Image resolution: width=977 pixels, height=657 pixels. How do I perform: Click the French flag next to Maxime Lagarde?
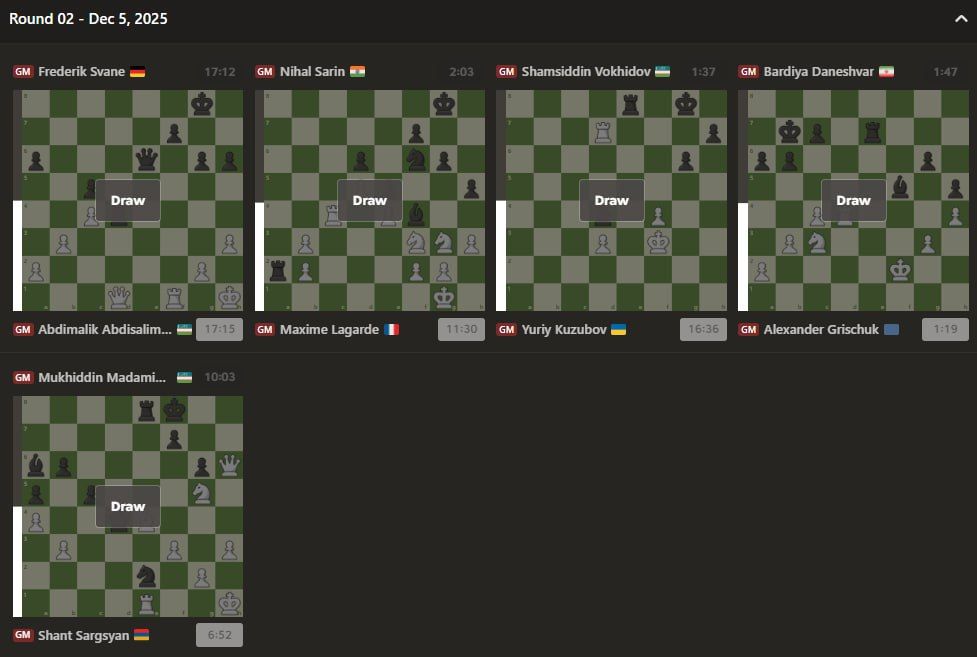[391, 329]
